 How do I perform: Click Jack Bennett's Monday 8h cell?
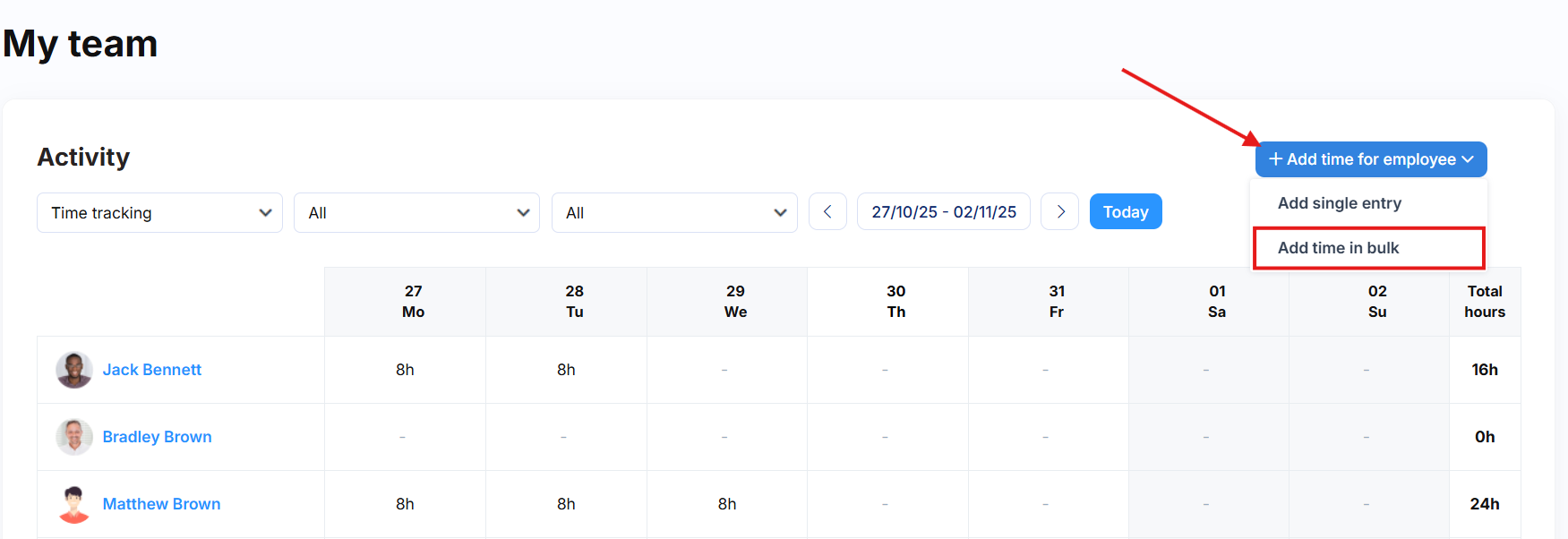[405, 370]
